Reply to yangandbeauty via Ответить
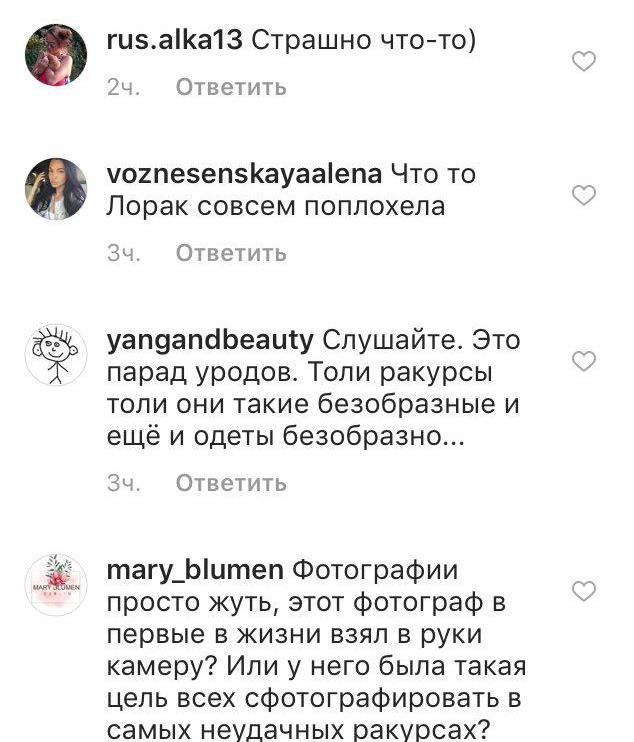Viewport: 634px width, 742px height. [231, 483]
